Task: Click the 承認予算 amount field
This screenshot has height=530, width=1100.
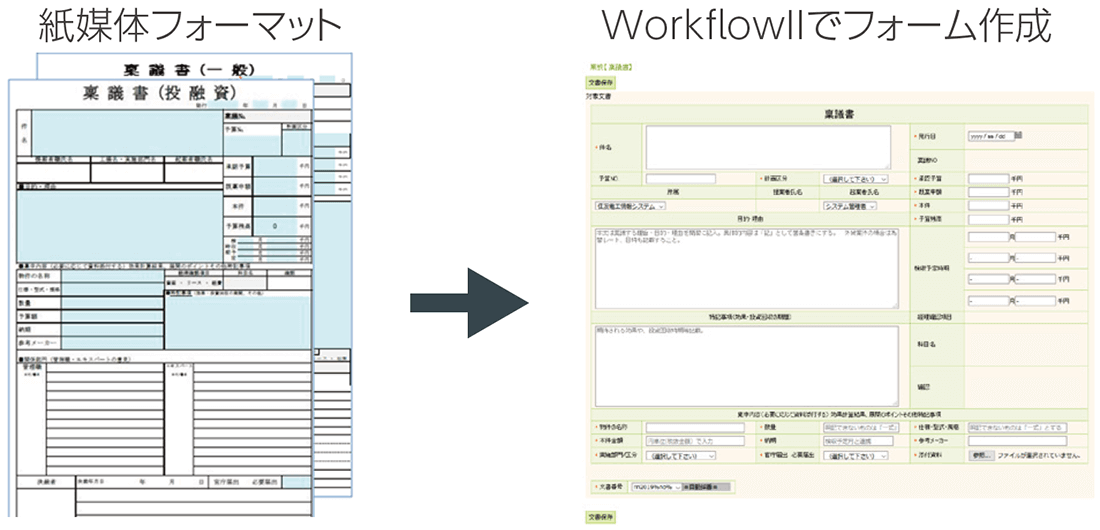Action: tap(988, 179)
